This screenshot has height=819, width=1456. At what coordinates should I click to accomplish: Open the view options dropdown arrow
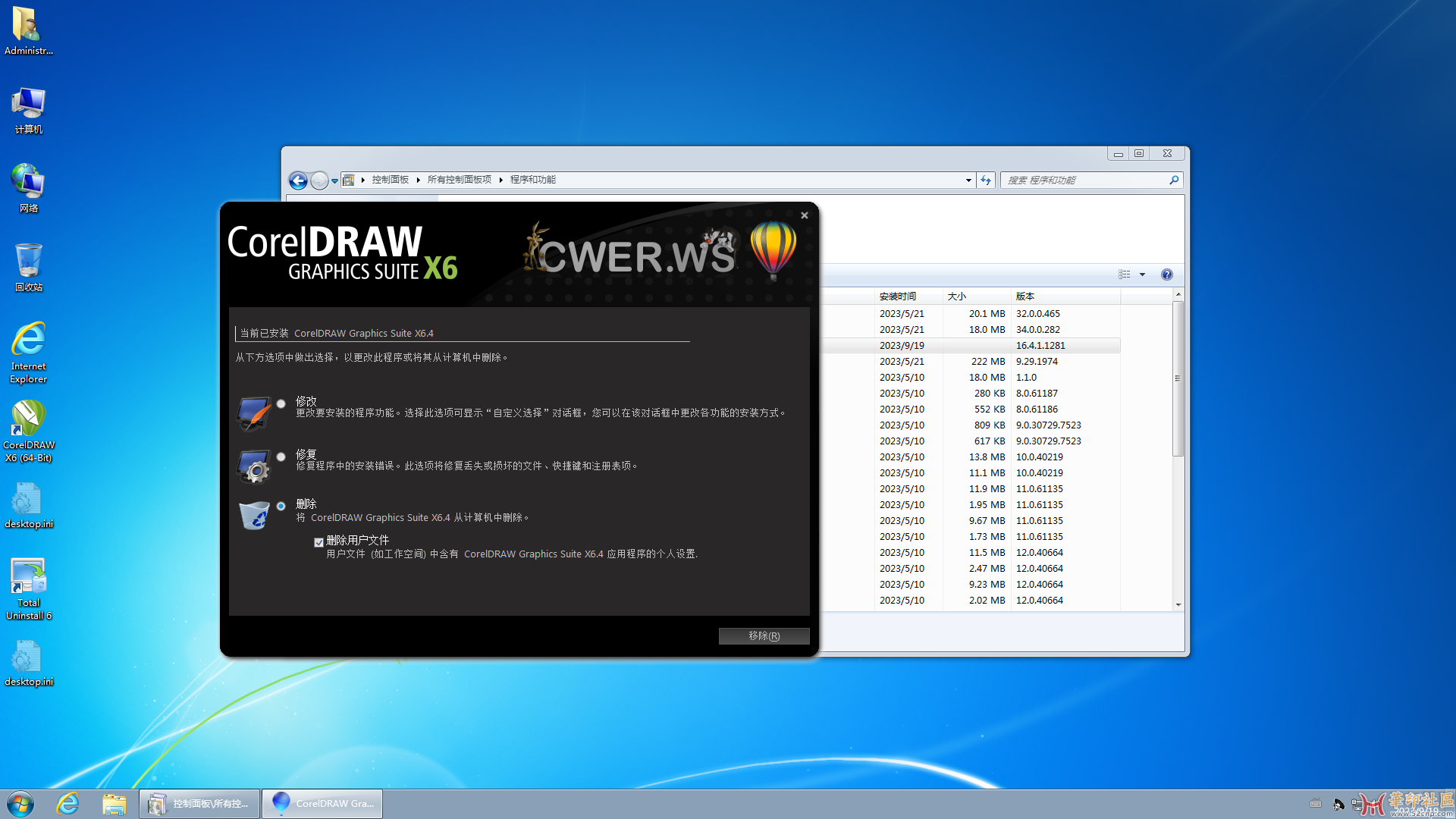tap(1142, 275)
